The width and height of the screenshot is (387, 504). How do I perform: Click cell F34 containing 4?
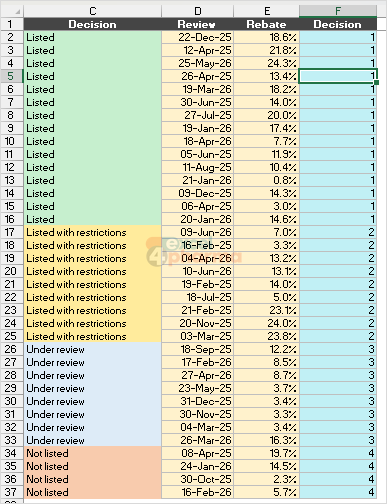[x=338, y=453]
